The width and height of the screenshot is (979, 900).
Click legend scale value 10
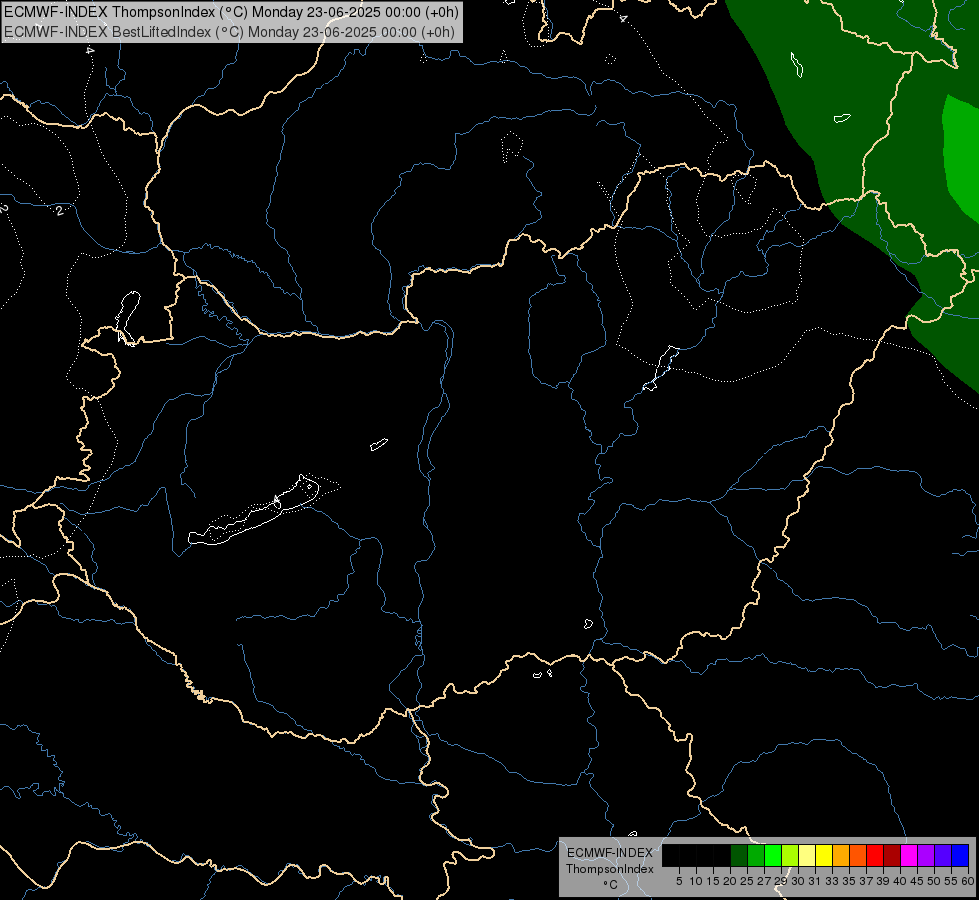click(x=696, y=881)
